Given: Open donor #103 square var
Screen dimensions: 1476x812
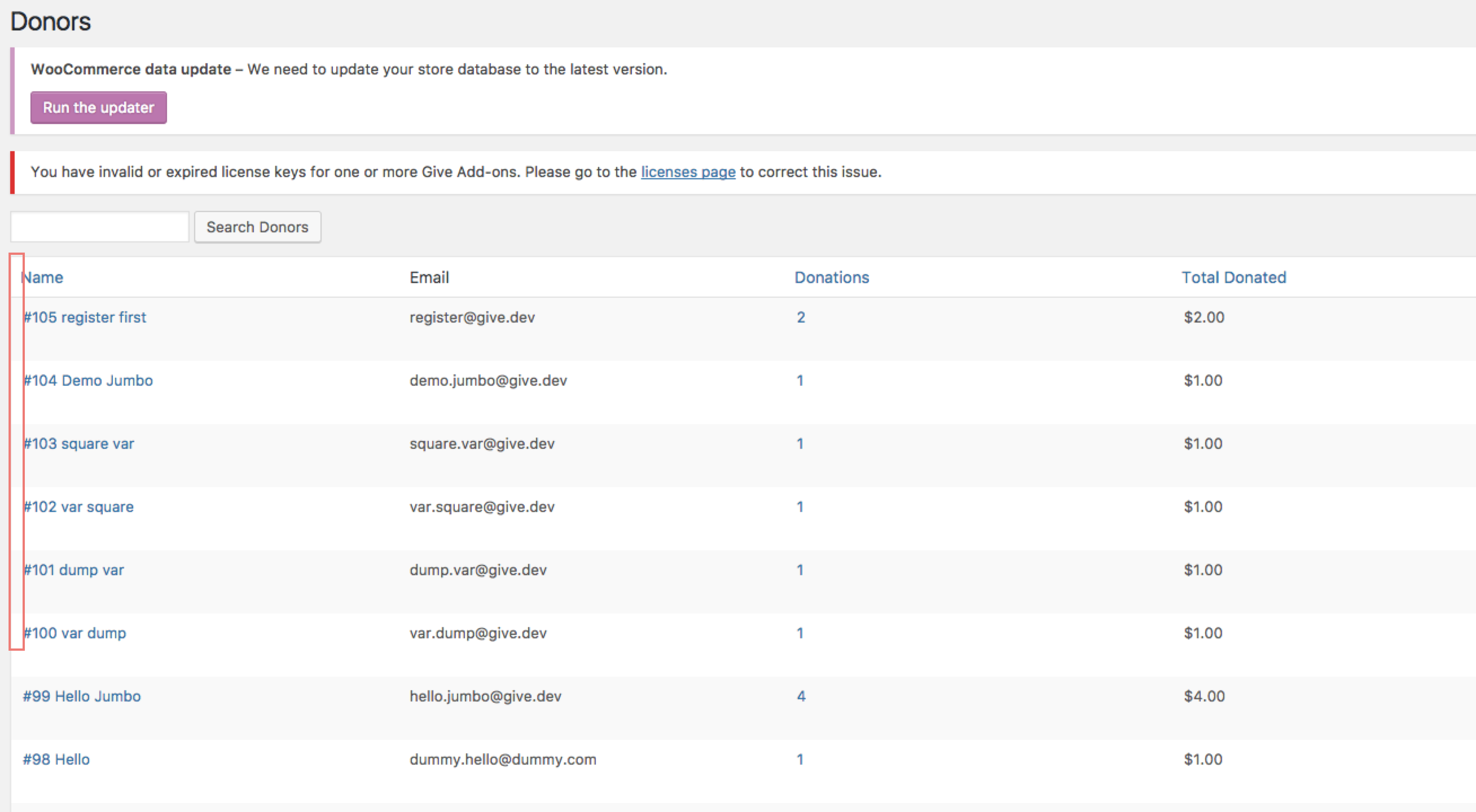Looking at the screenshot, I should [x=78, y=443].
